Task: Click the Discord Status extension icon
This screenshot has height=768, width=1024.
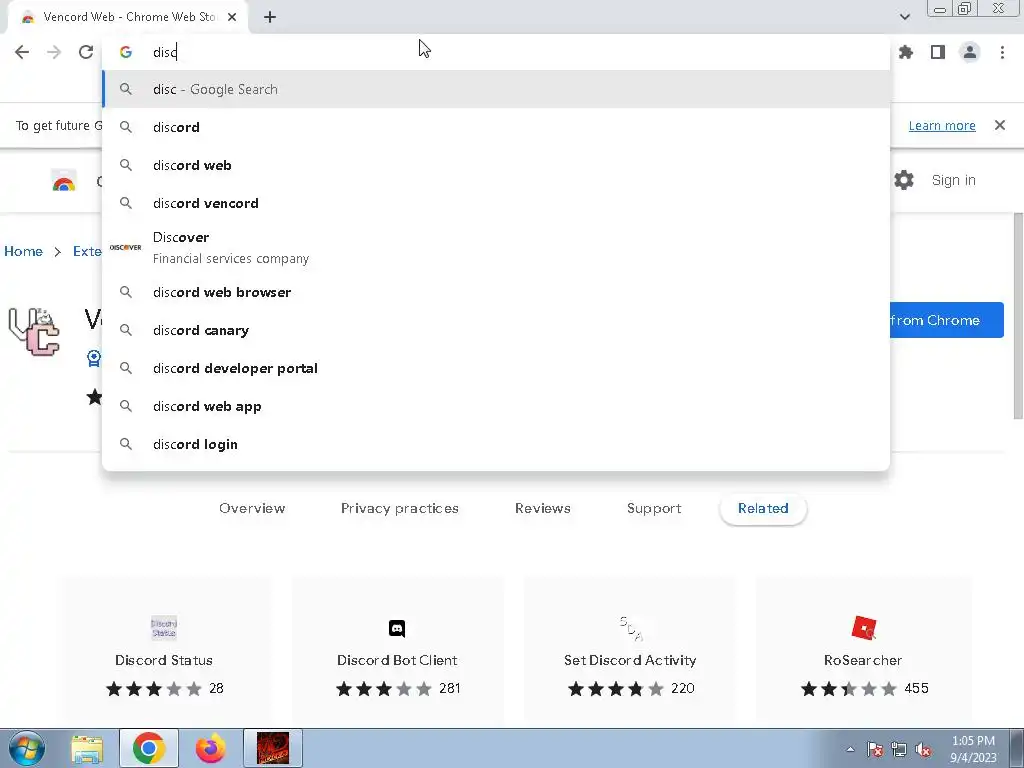Action: [x=164, y=628]
